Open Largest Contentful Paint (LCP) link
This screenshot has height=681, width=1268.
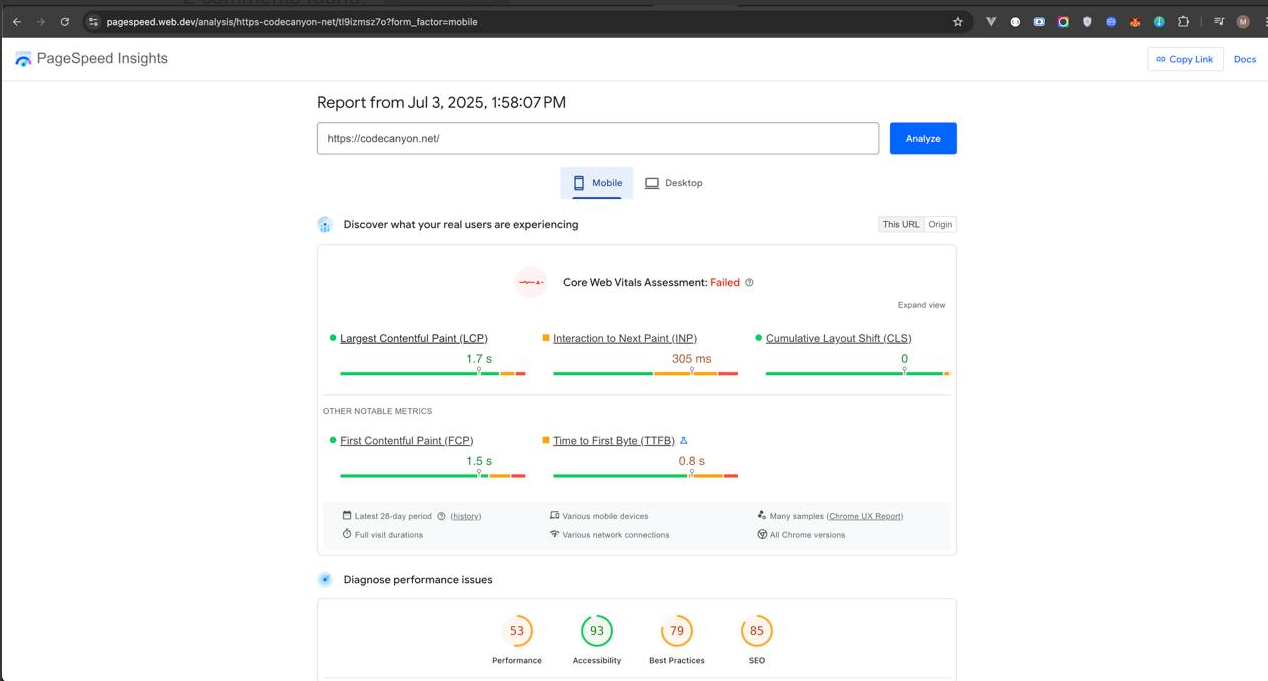(414, 338)
